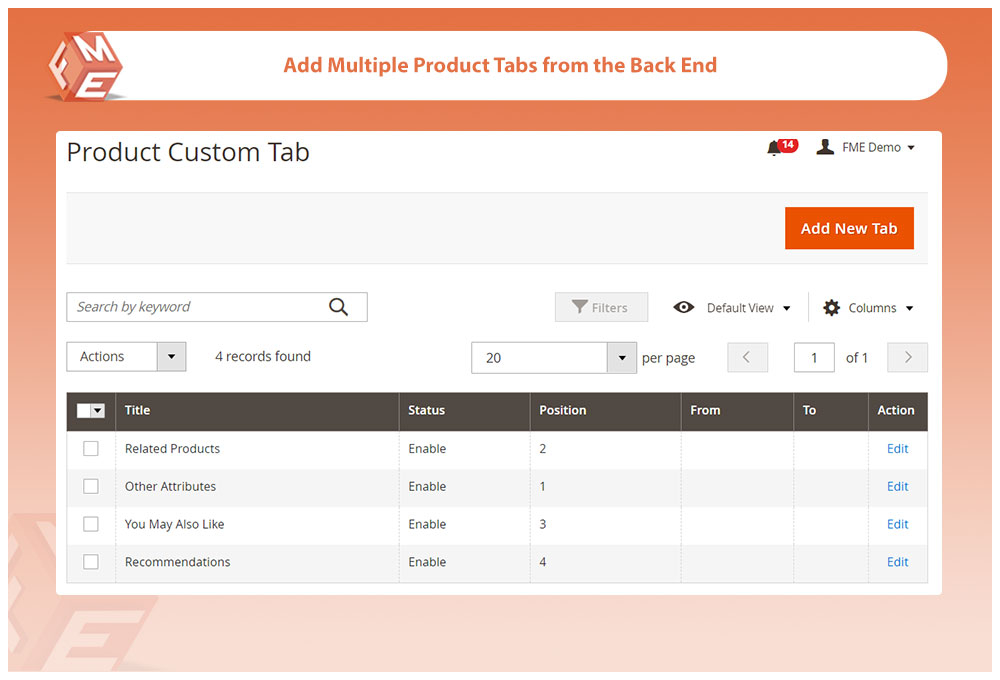Click the Add New Tab button
The image size is (1000, 680).
(x=849, y=228)
